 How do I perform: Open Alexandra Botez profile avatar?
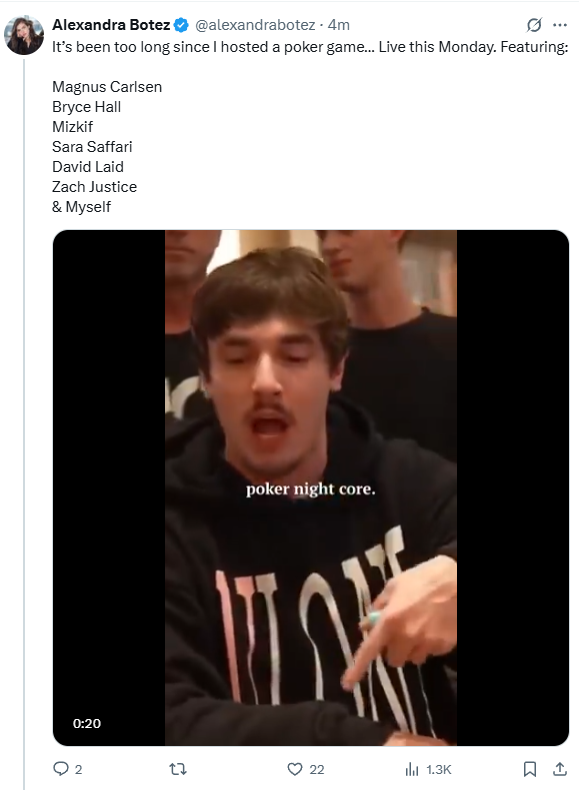[x=24, y=35]
